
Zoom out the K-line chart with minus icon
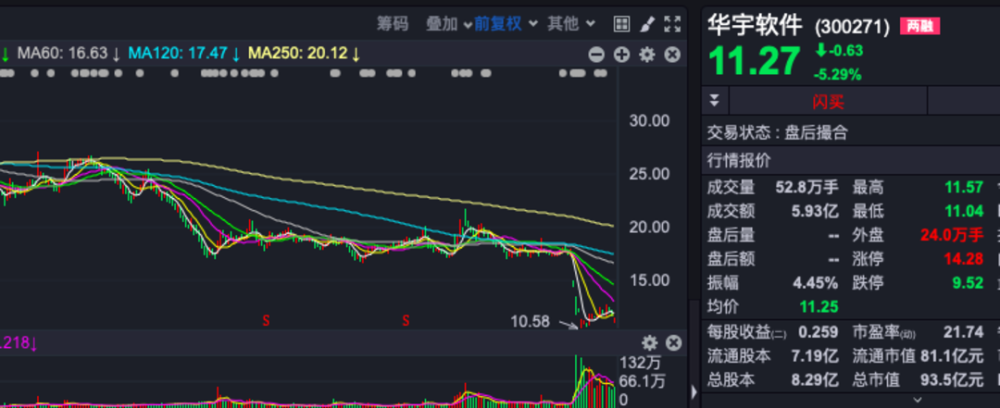click(x=596, y=55)
